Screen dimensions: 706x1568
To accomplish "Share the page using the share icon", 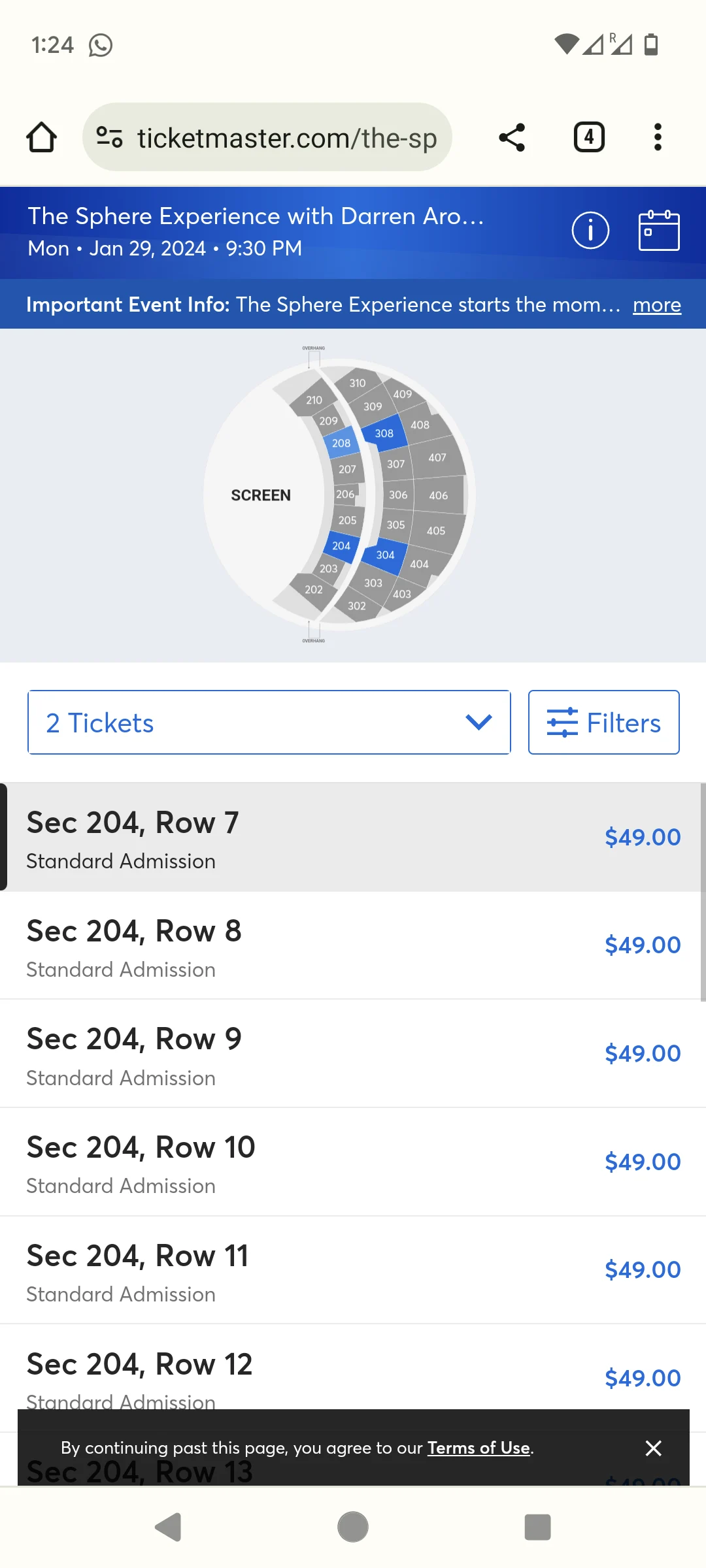I will pos(512,137).
